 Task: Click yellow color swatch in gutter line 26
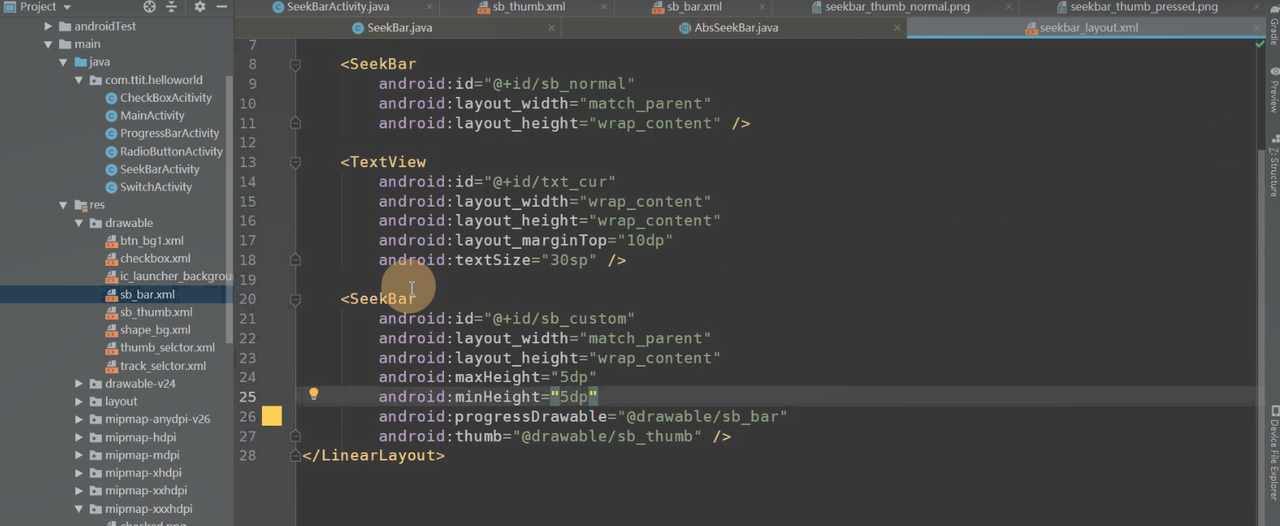pyautogui.click(x=272, y=416)
